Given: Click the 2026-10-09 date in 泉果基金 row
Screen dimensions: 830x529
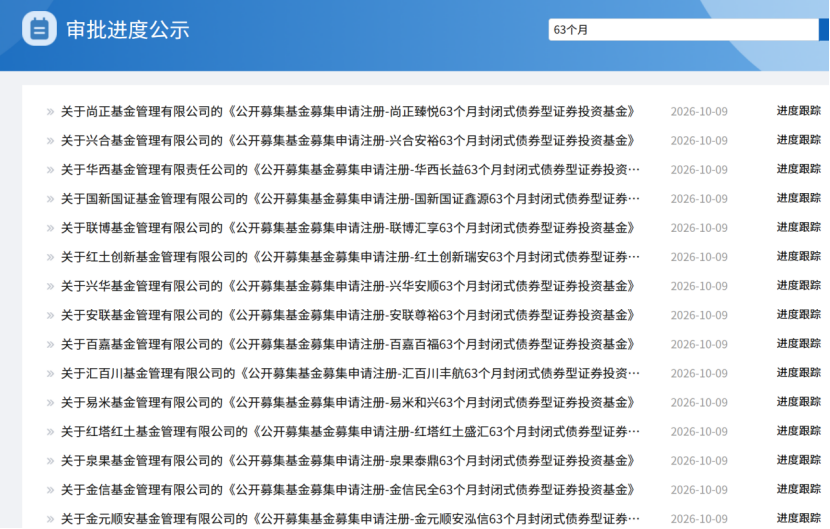Looking at the screenshot, I should tap(699, 461).
